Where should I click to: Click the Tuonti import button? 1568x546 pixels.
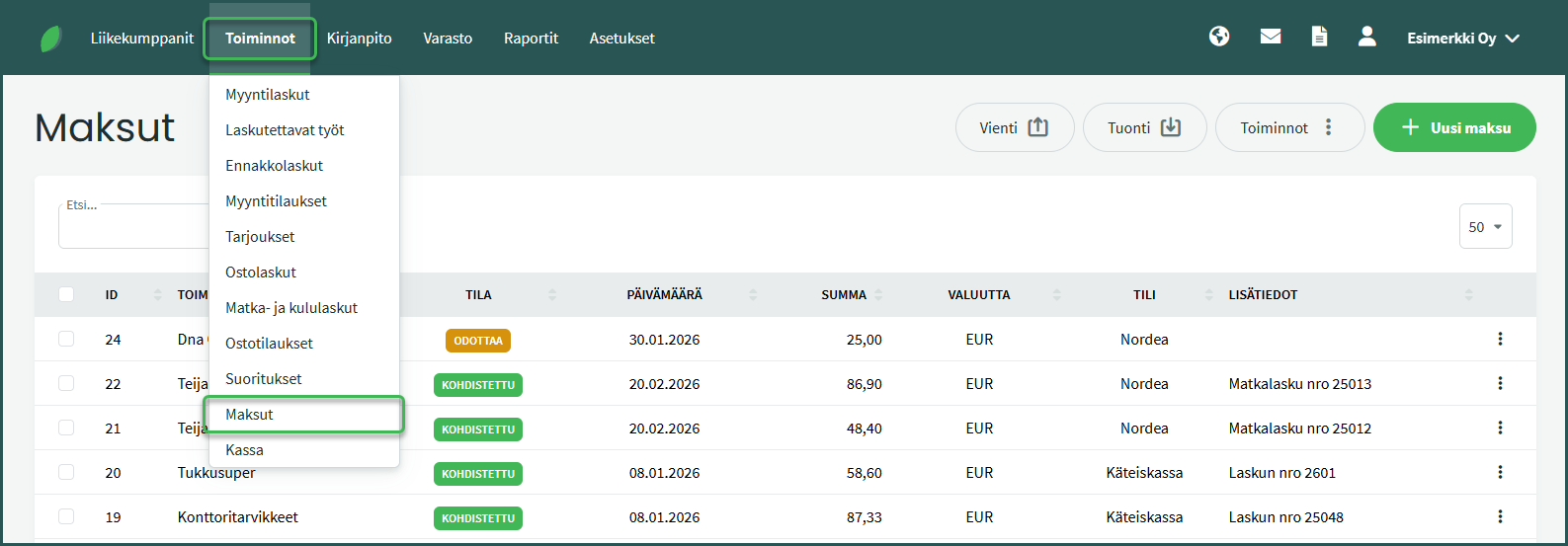(x=1144, y=127)
